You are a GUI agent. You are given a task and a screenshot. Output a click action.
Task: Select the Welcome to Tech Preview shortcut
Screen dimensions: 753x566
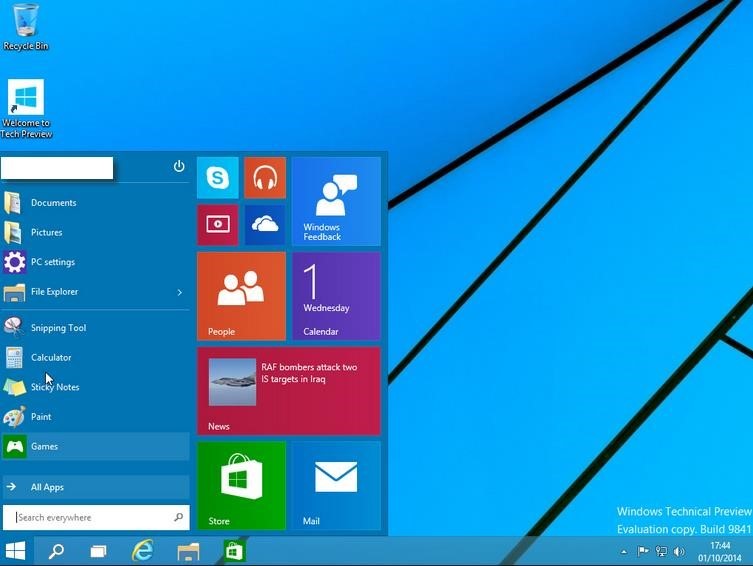[x=26, y=109]
